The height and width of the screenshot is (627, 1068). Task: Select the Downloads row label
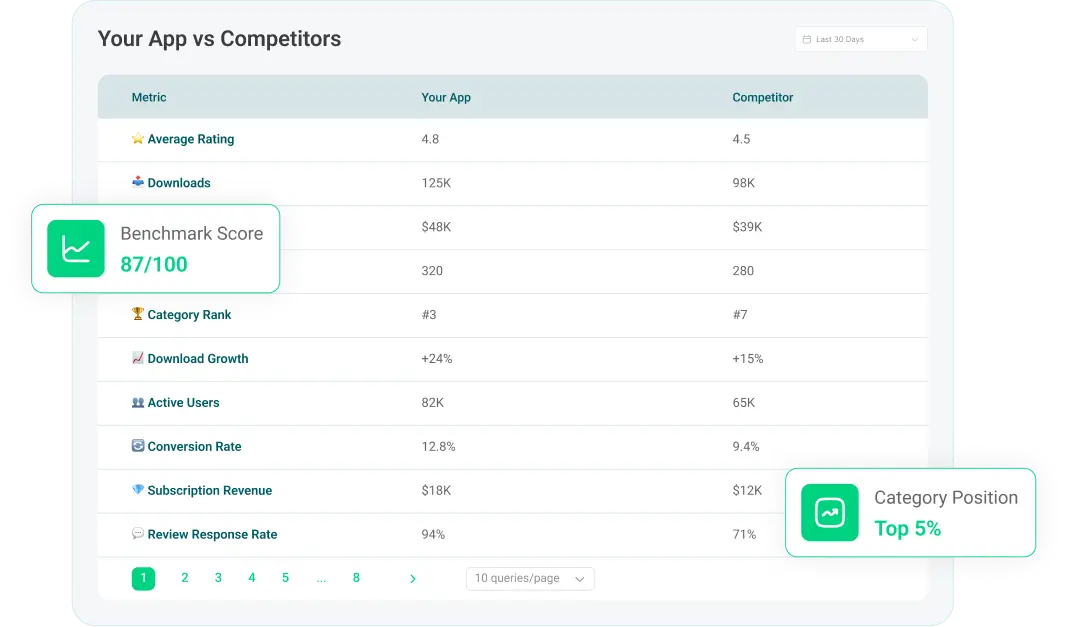click(179, 183)
